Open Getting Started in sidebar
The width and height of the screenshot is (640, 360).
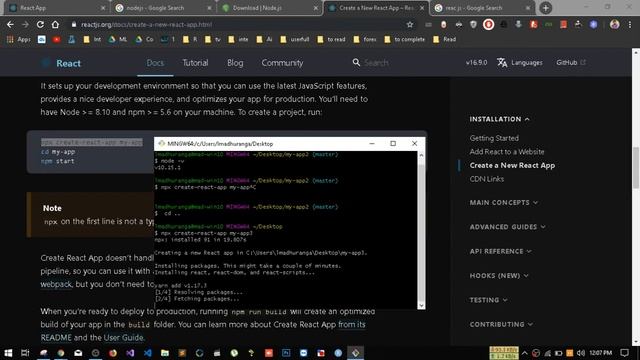coord(494,138)
